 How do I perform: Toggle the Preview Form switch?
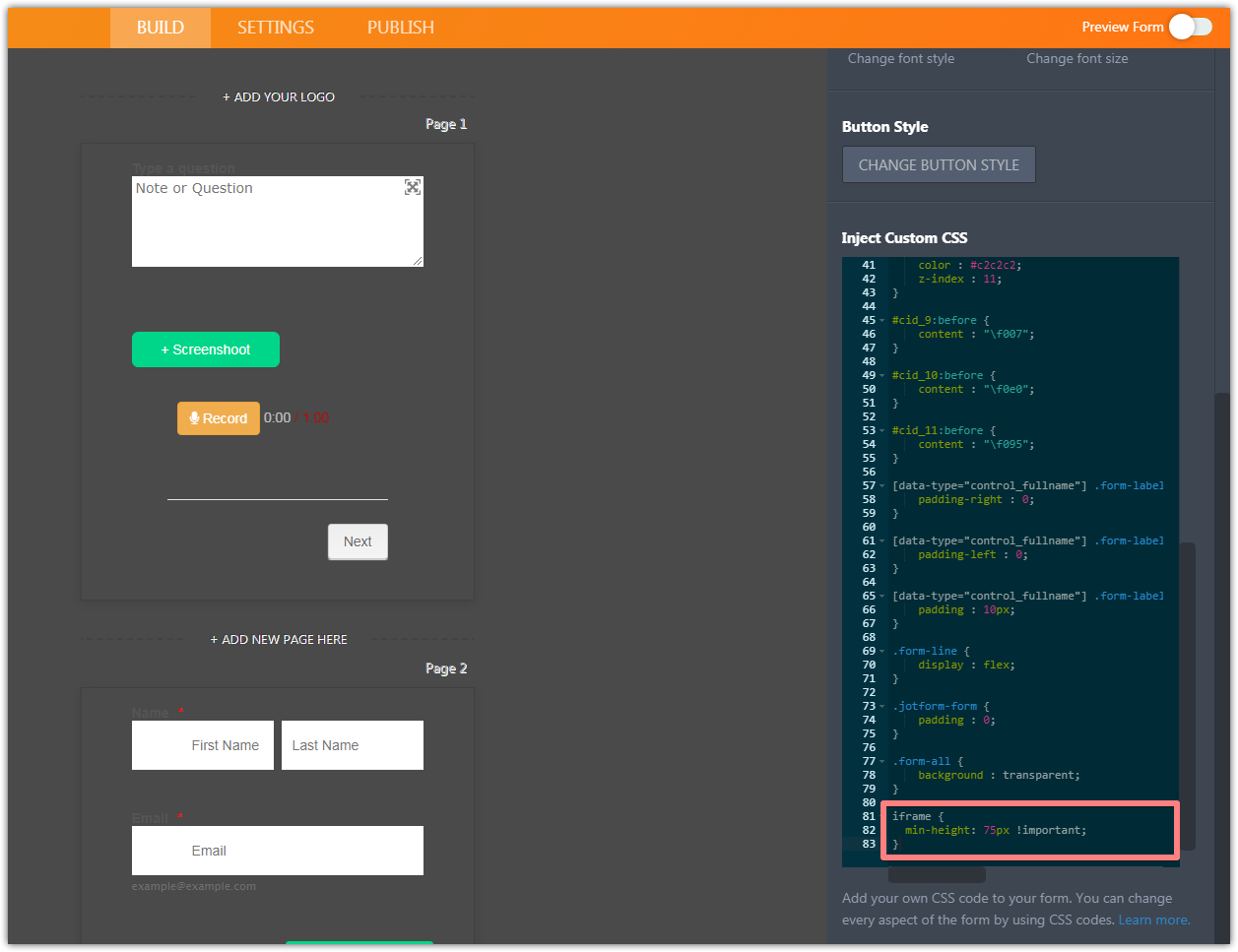point(1191,27)
